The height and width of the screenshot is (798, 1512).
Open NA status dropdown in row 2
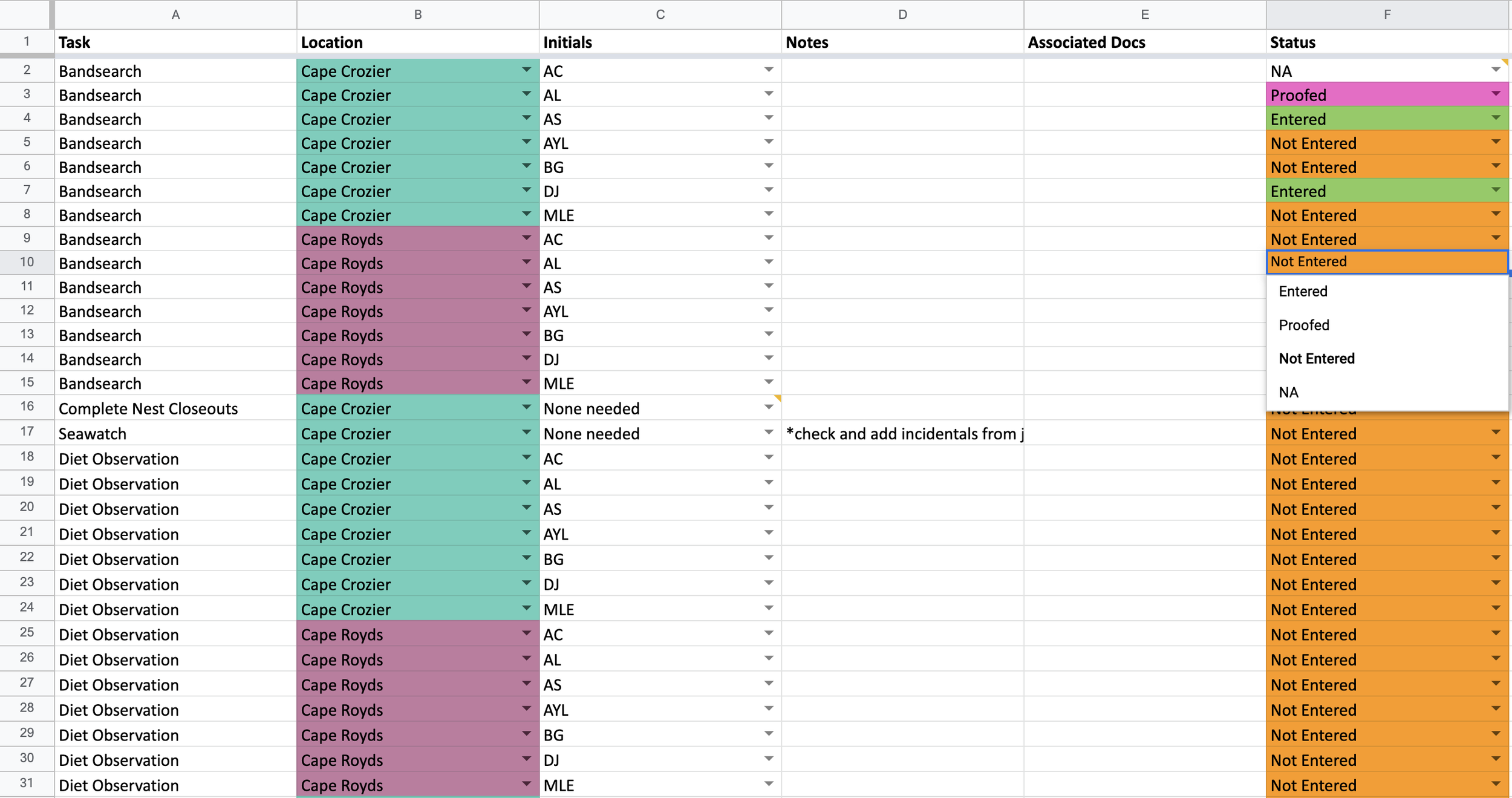tap(1495, 70)
